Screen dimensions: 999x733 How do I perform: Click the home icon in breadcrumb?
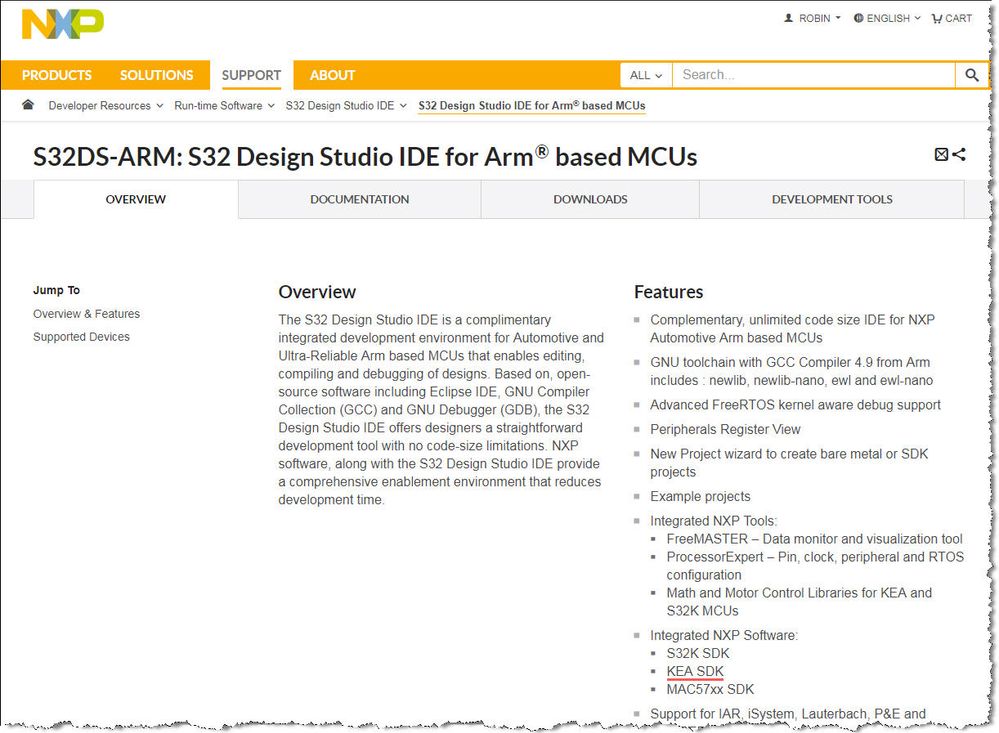(27, 105)
